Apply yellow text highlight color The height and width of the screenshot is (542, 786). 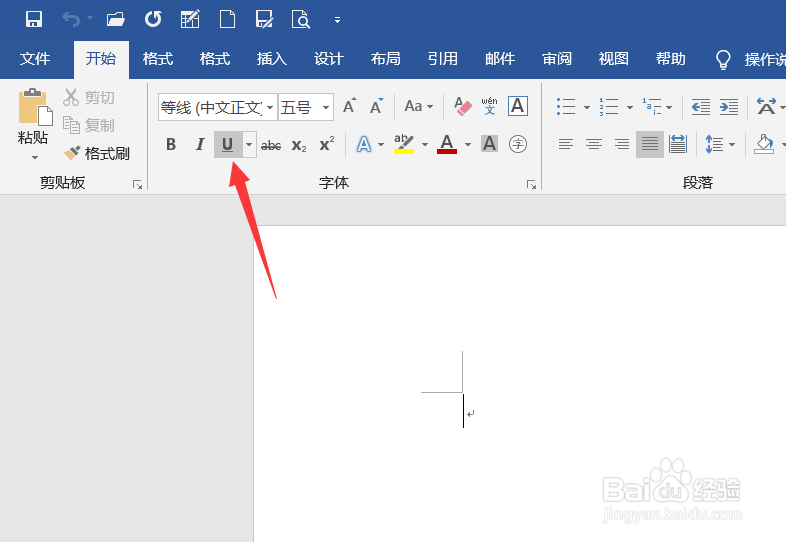(x=404, y=144)
